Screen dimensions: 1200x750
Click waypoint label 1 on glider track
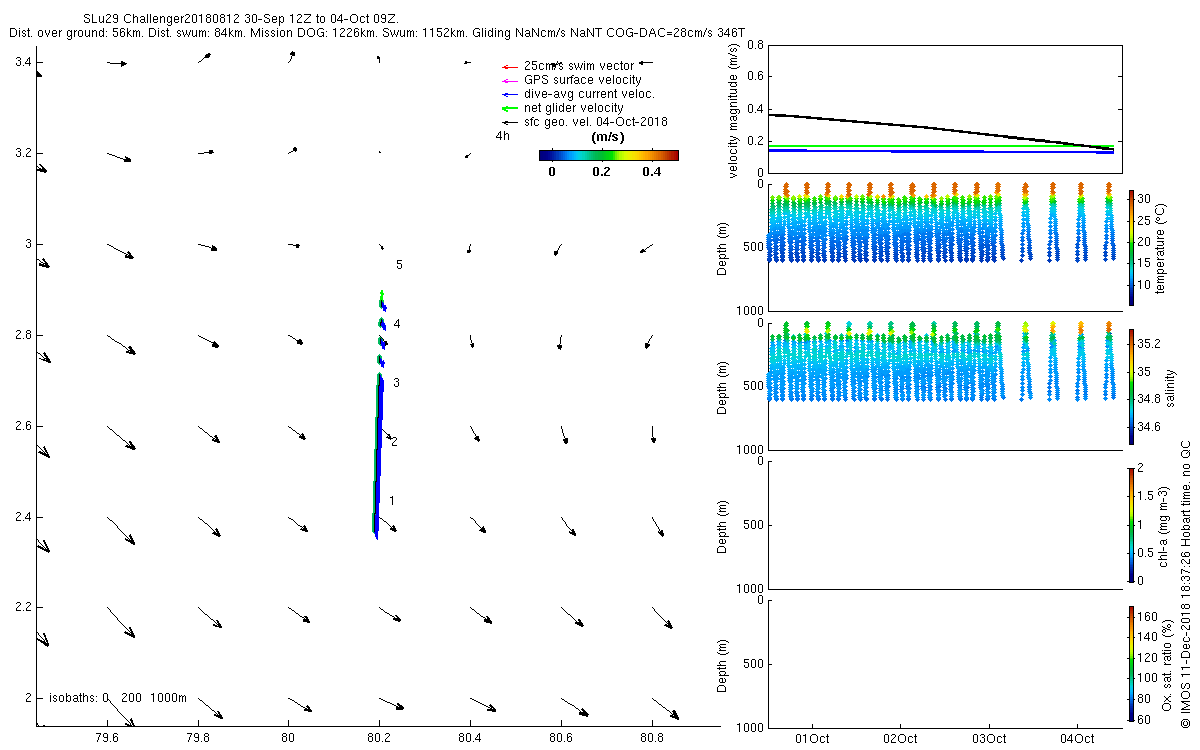point(393,501)
